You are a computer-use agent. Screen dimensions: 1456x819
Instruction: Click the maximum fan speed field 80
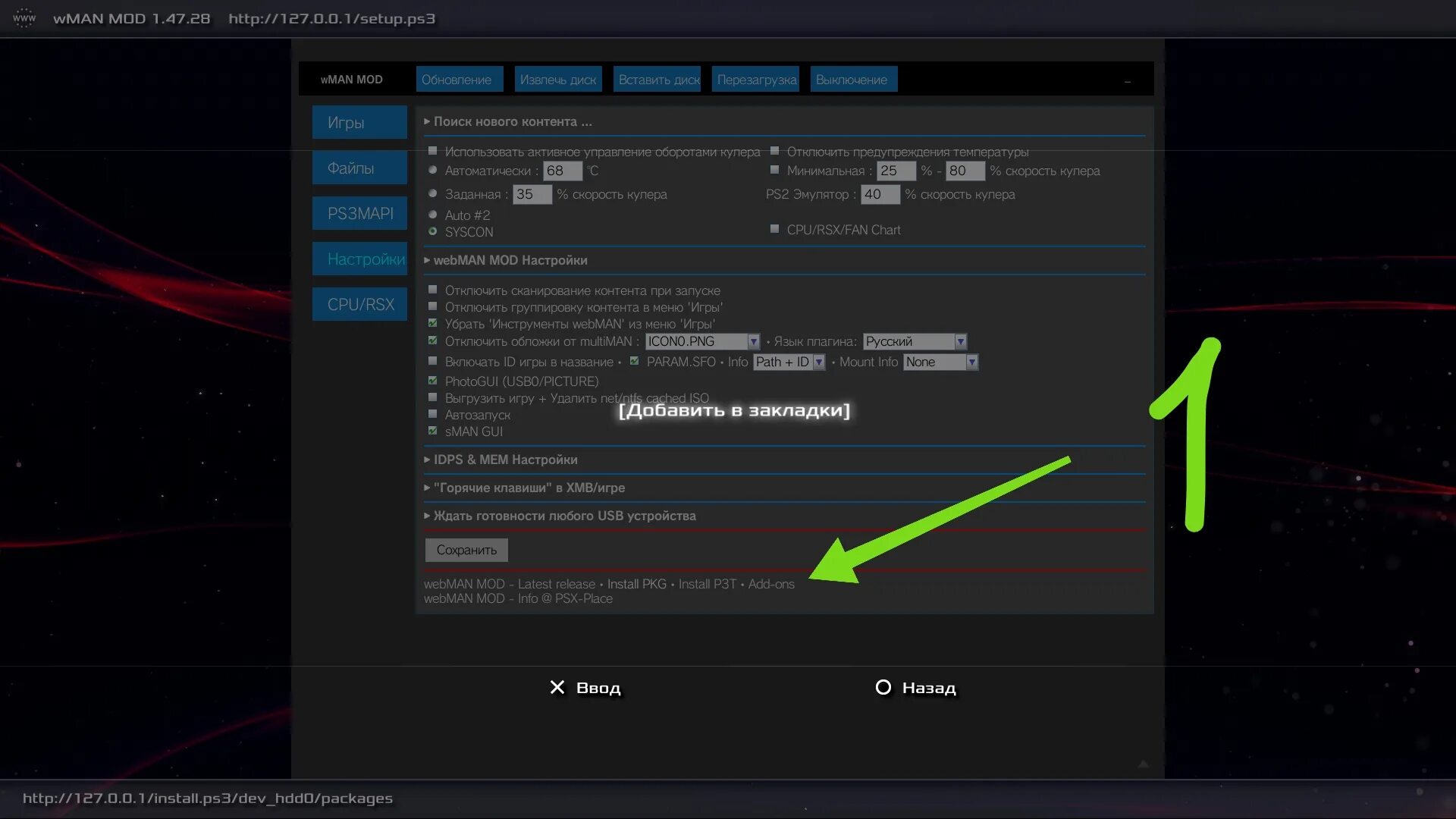pyautogui.click(x=965, y=171)
